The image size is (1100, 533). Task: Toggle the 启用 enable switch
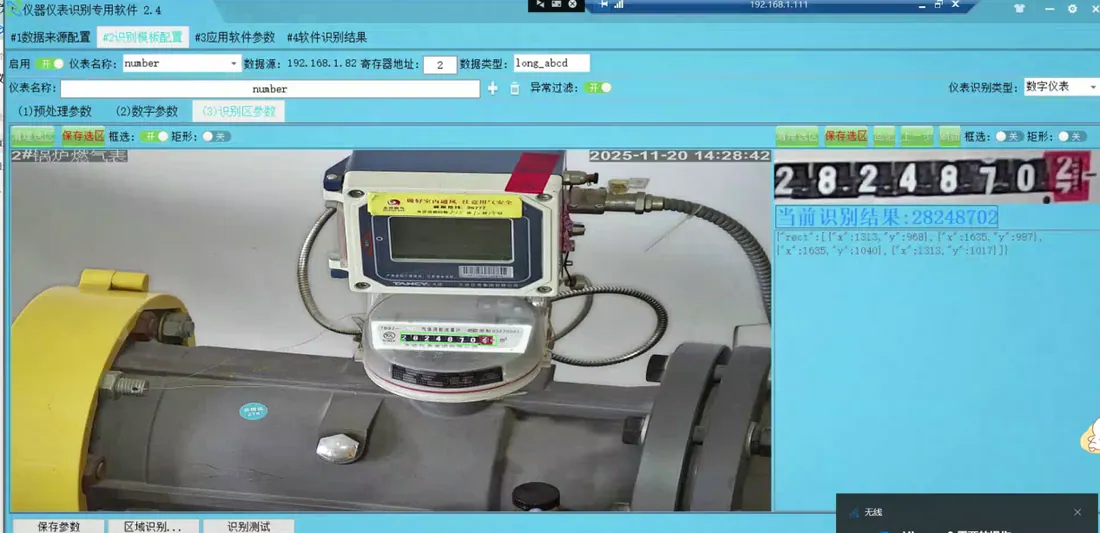[50, 64]
